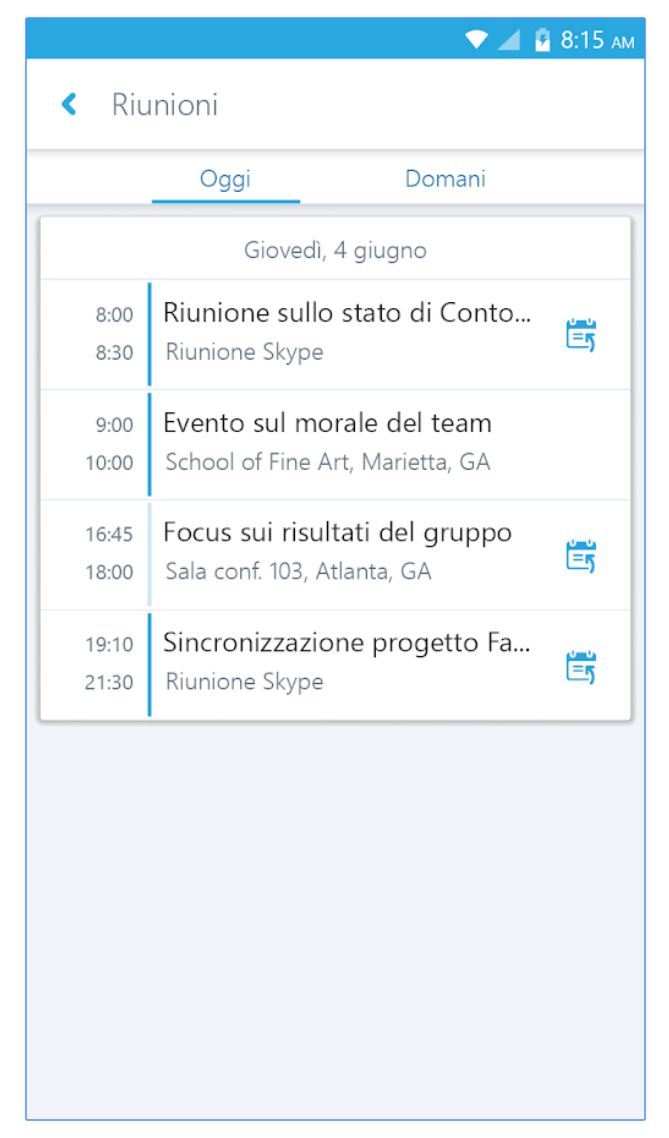Tap the Riunioni page title
Image resolution: width=669 pixels, height=1138 pixels.
165,104
